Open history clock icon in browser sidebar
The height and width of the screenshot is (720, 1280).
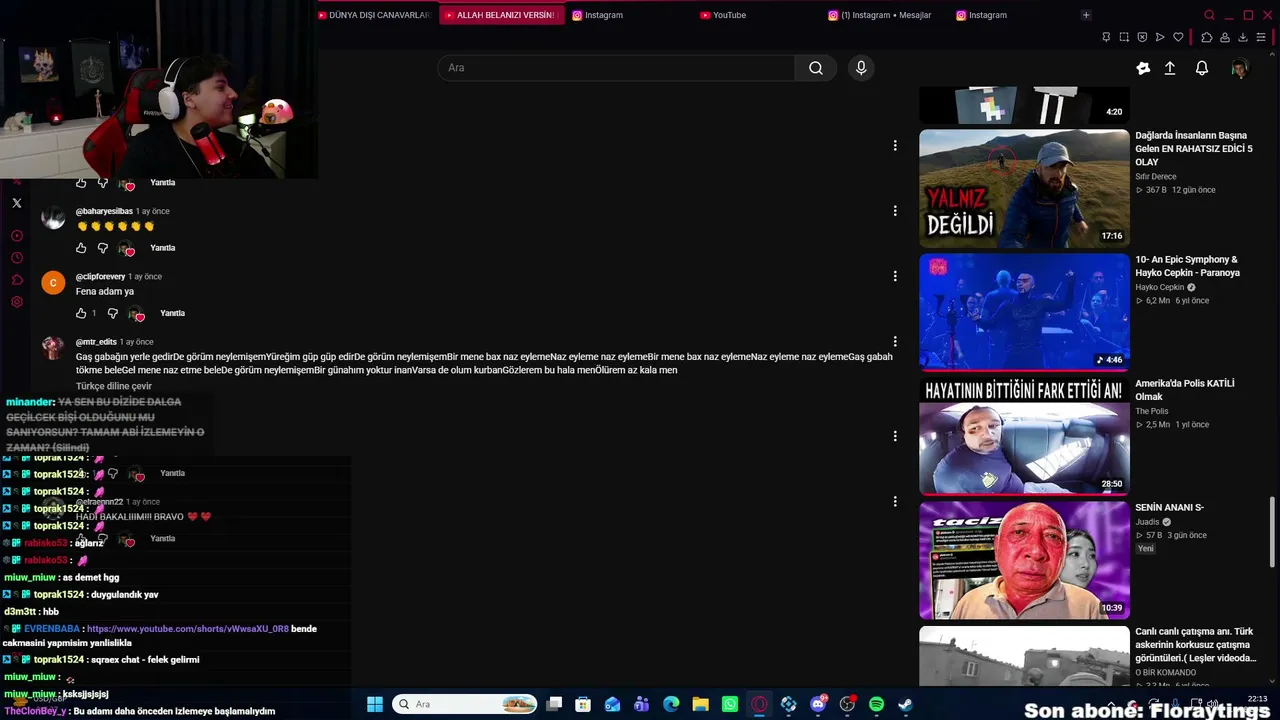[17, 258]
